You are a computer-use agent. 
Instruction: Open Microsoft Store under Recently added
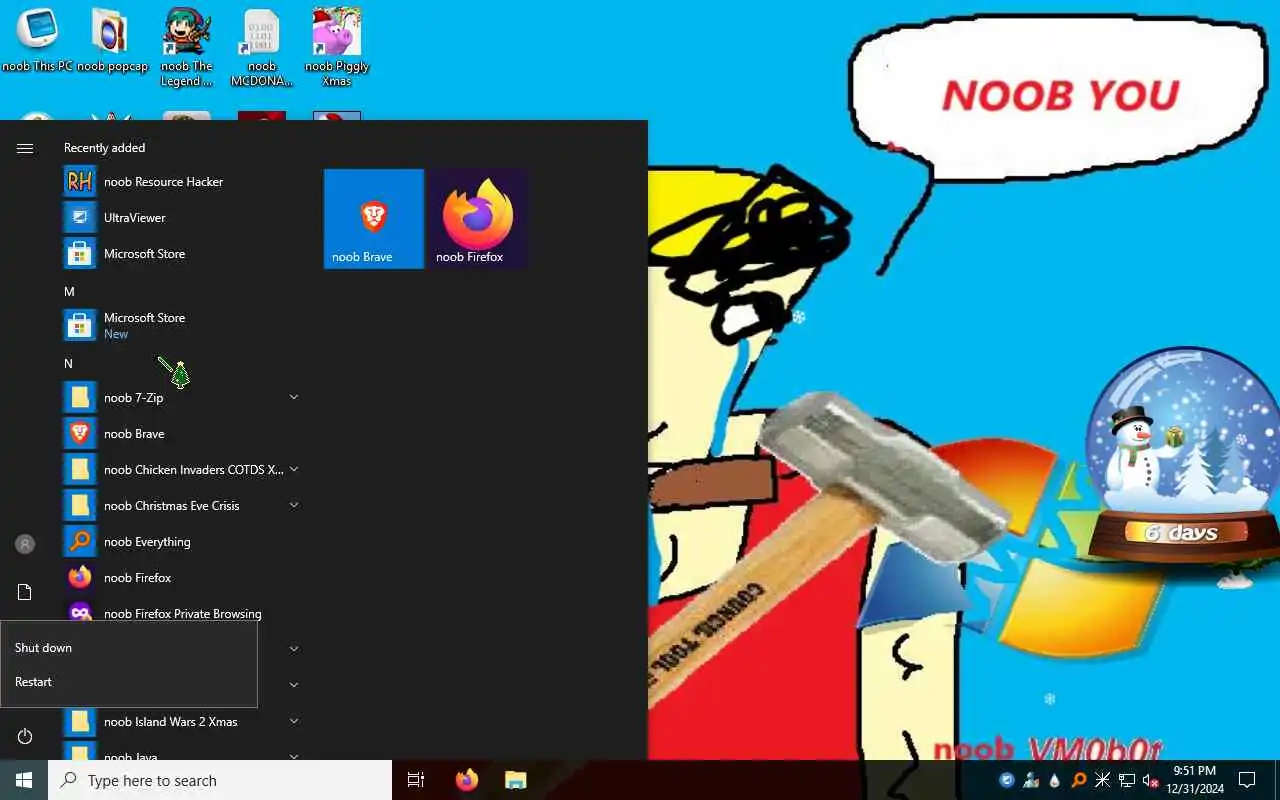coord(182,254)
